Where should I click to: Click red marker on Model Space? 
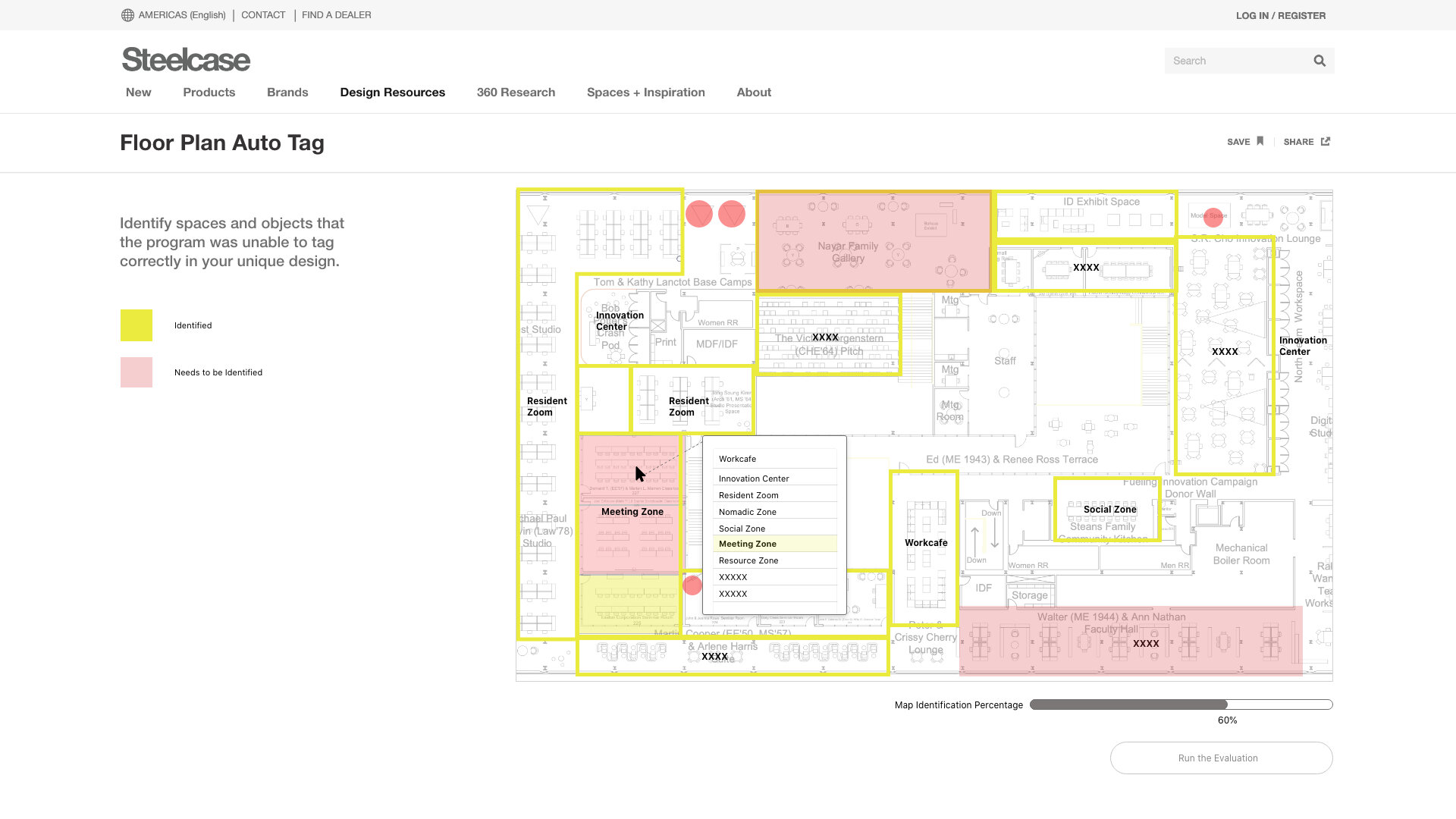(1213, 217)
